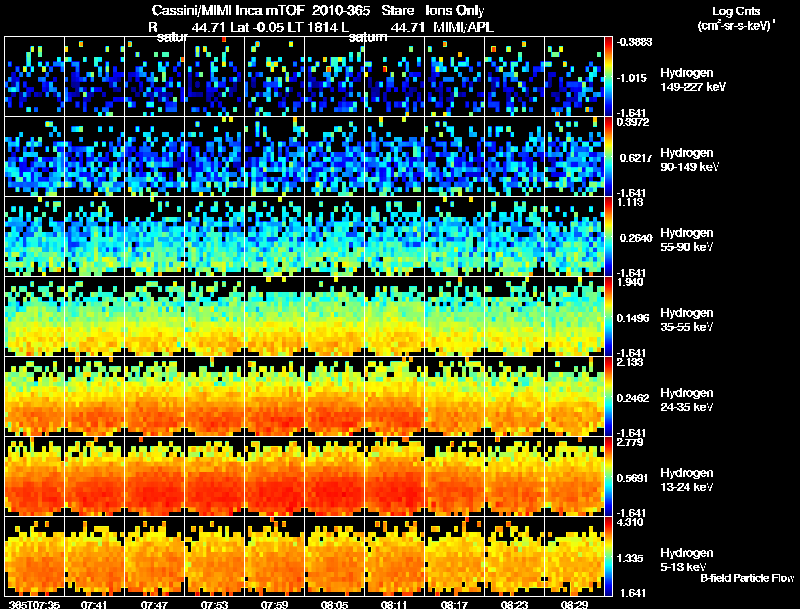The width and height of the screenshot is (800, 609).
Task: Select the 24-35 keV panel at 07:59
Action: [x=274, y=396]
